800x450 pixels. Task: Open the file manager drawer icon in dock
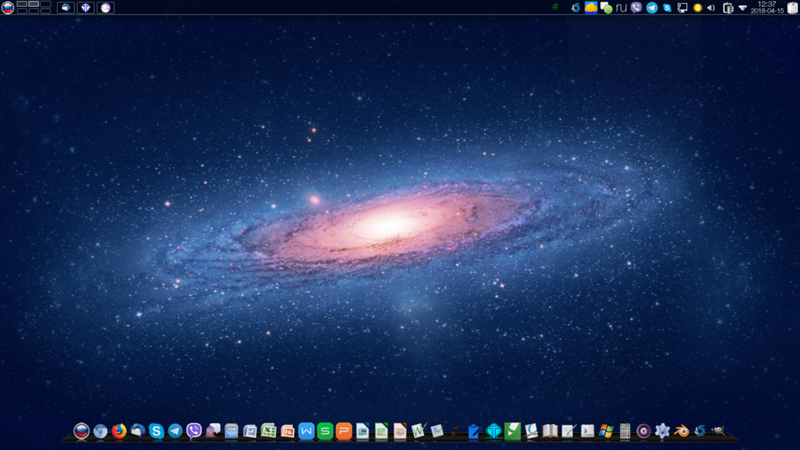231,431
